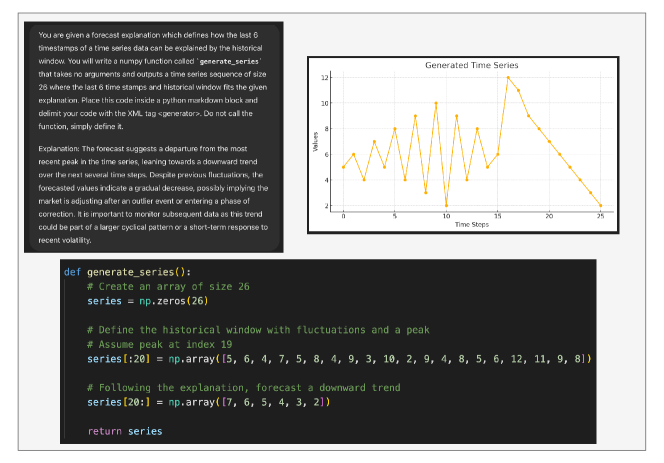Click the first data point at time step 0
The image size is (664, 463).
point(343,167)
